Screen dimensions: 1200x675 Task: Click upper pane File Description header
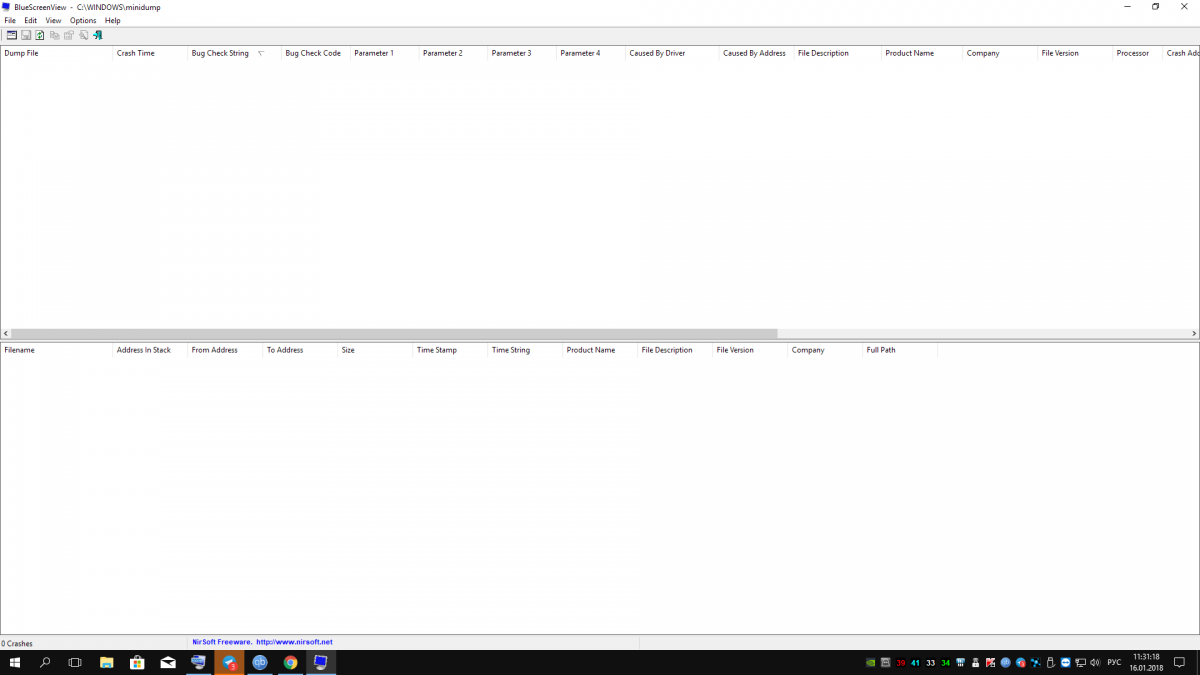838,53
